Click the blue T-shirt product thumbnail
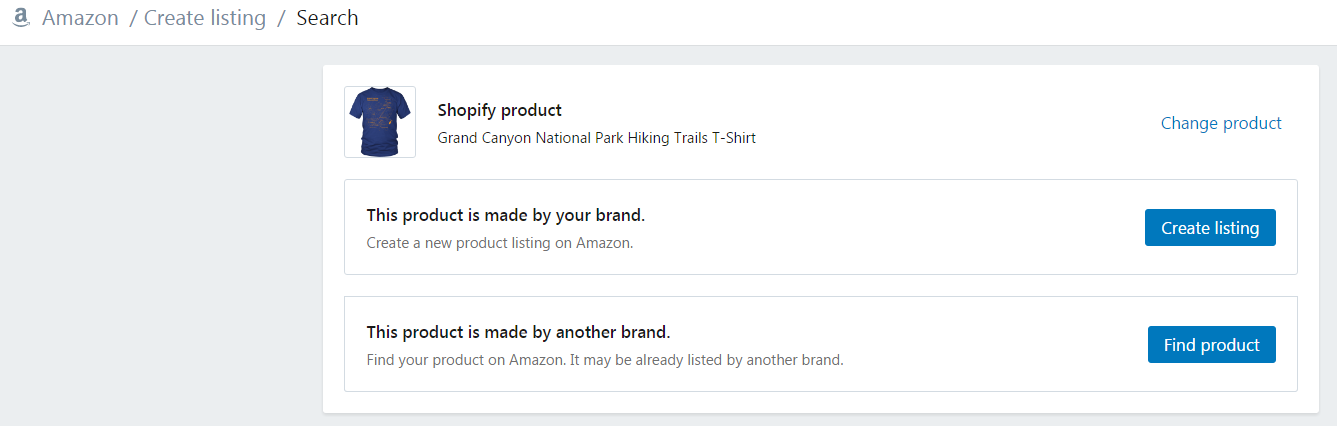Screen dimensions: 1337x426 tap(380, 122)
